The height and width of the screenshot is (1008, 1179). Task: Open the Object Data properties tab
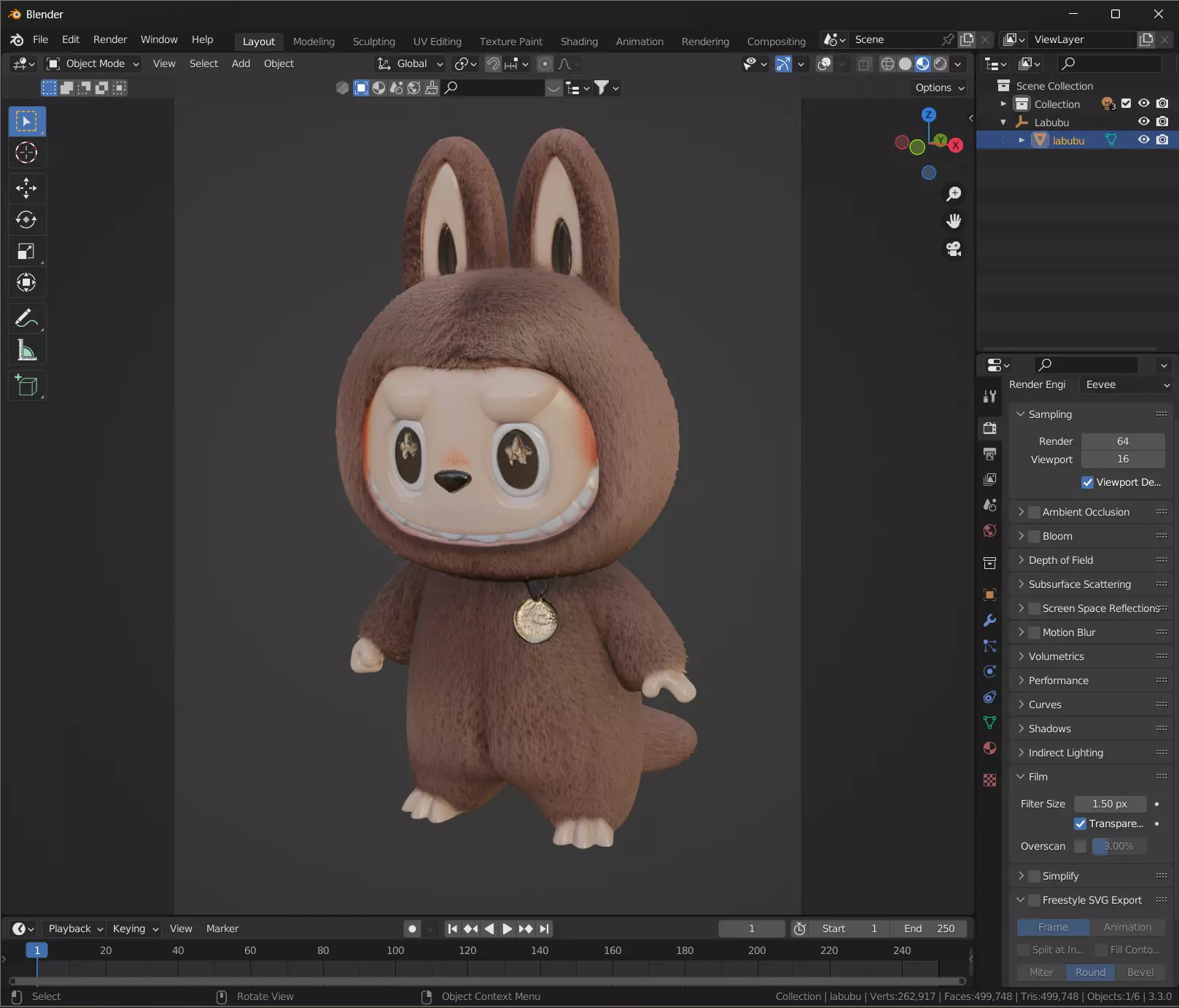(x=989, y=722)
